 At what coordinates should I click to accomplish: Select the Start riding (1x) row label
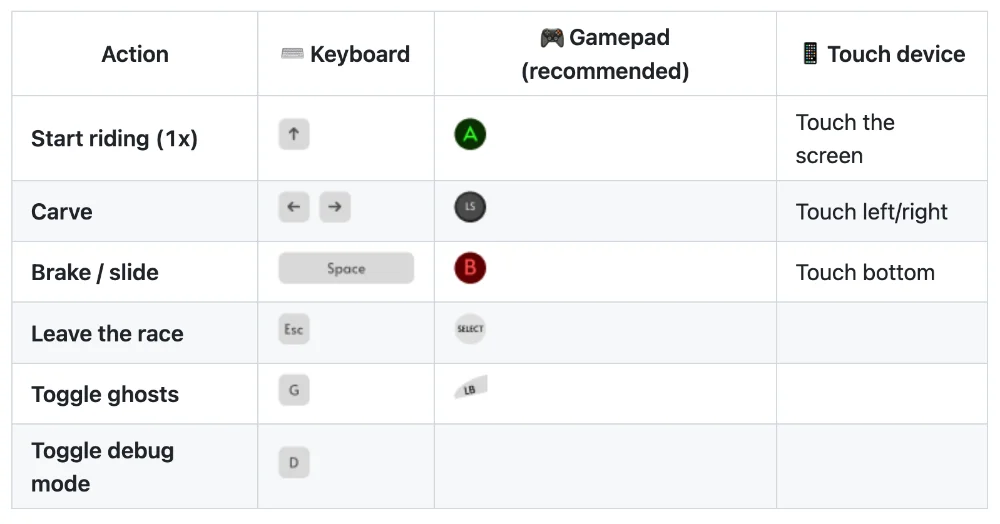(114, 138)
